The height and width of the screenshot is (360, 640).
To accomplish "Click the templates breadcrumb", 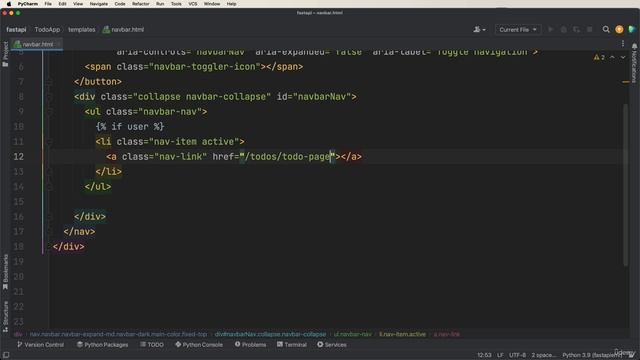I will tap(82, 29).
